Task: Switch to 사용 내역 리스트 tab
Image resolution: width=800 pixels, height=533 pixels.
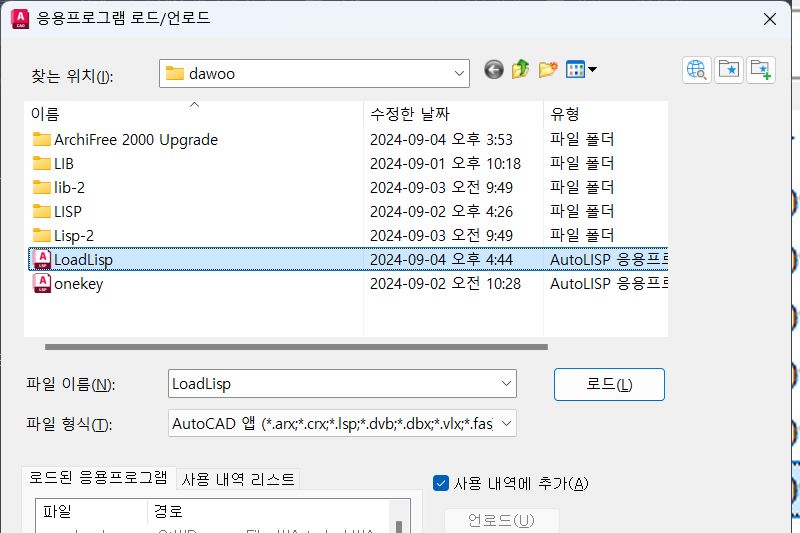Action: pyautogui.click(x=238, y=479)
